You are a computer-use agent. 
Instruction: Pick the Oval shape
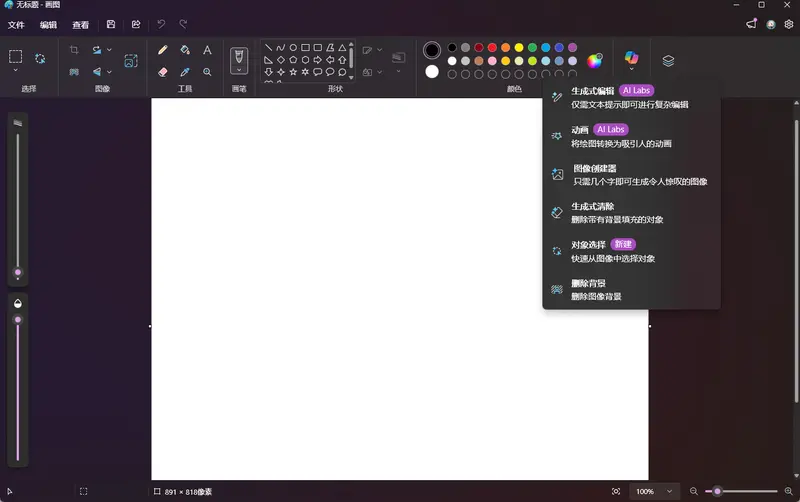[293, 47]
